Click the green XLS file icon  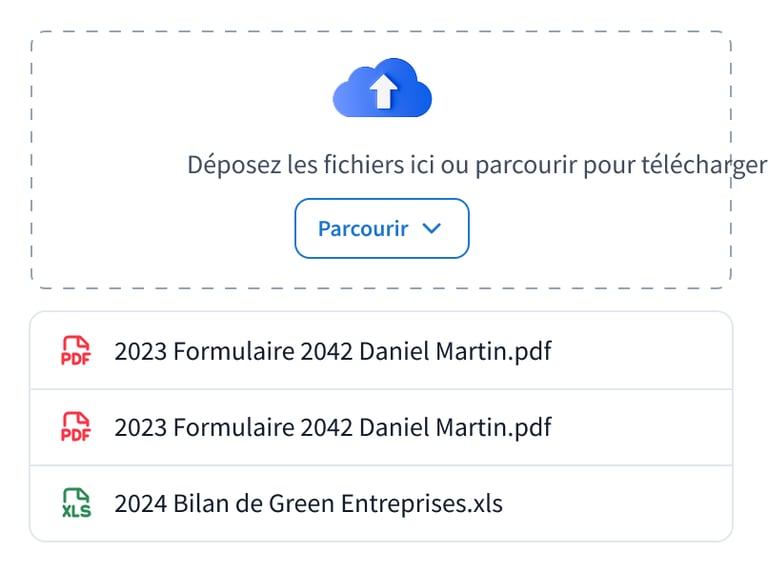point(76,503)
